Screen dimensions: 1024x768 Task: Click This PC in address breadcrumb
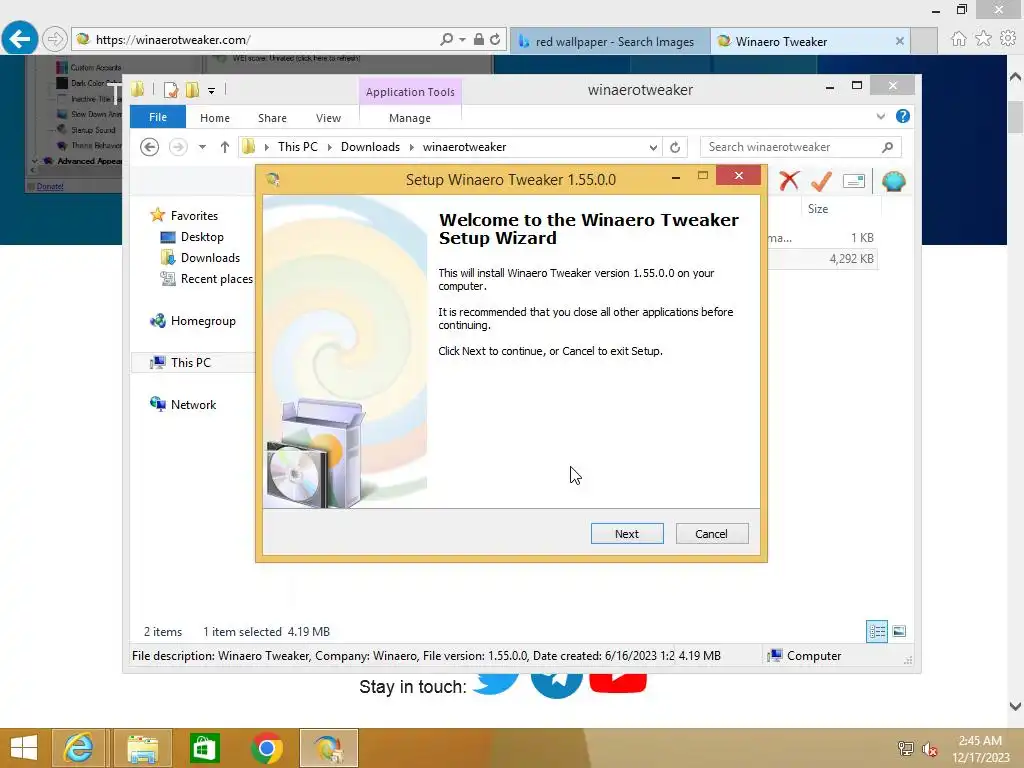tap(298, 147)
